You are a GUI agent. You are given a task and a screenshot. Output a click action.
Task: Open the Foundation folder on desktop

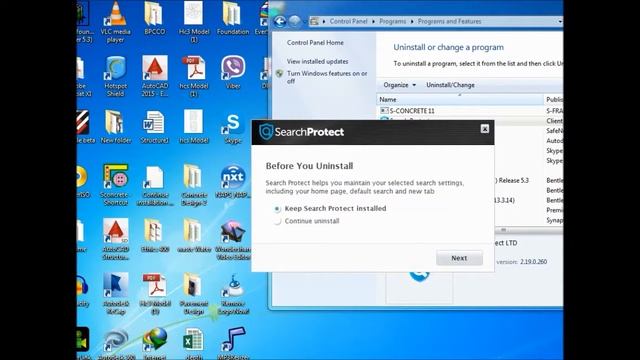[x=233, y=18]
